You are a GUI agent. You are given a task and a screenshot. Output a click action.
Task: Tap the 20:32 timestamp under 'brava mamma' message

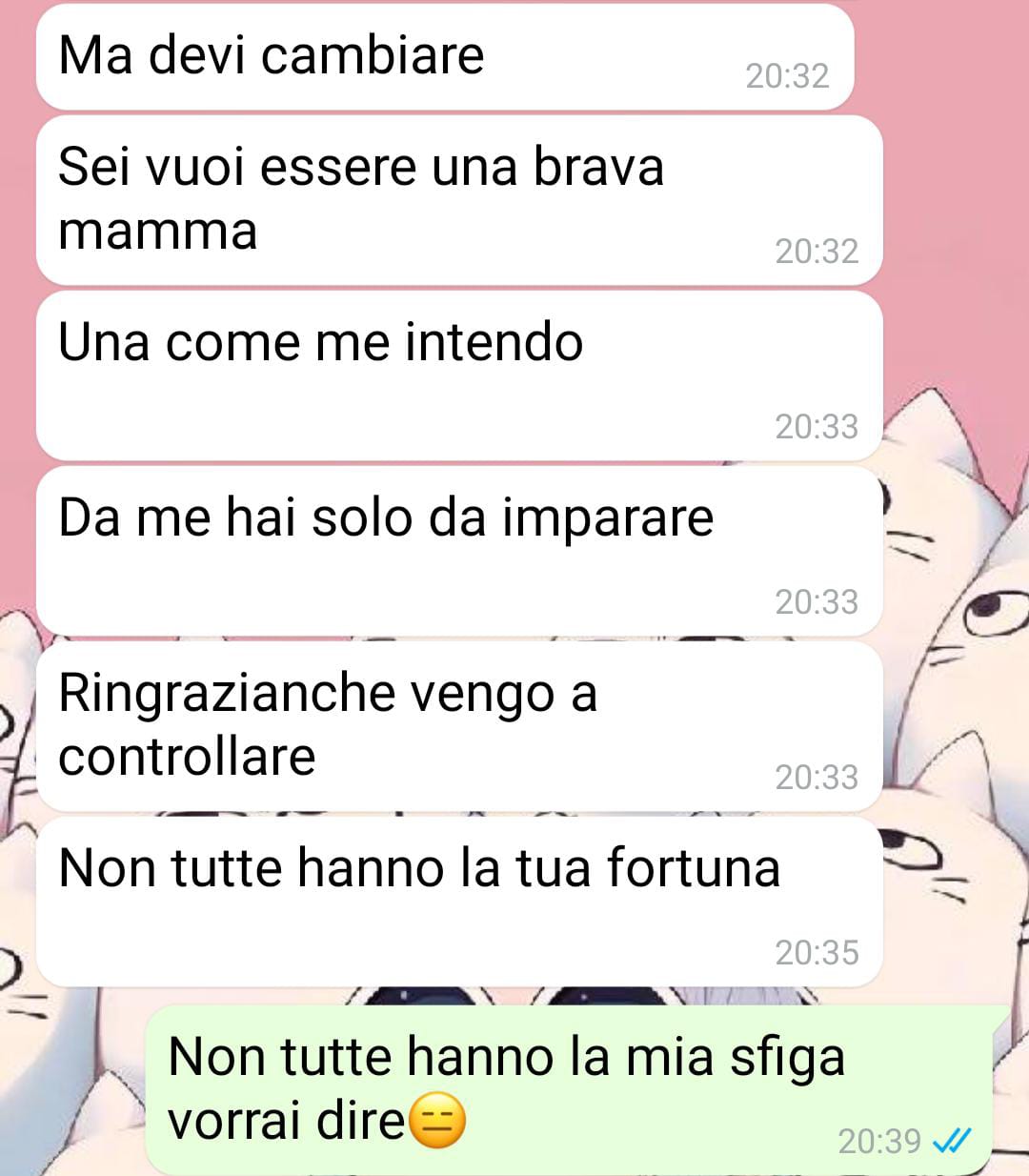point(817,251)
